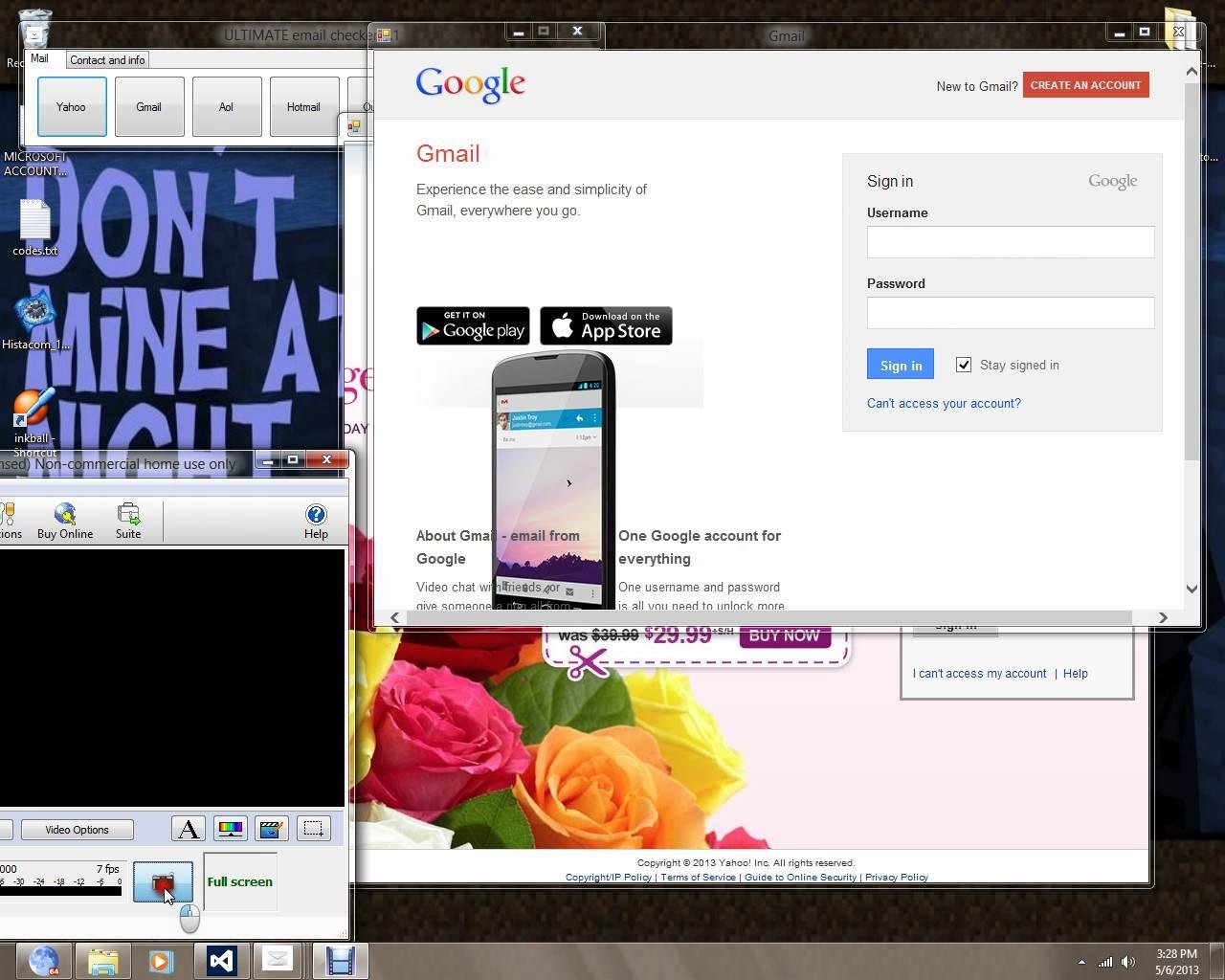Screen dimensions: 1225x980
Task: Click the region selection dashed rectangle icon
Action: 313,829
